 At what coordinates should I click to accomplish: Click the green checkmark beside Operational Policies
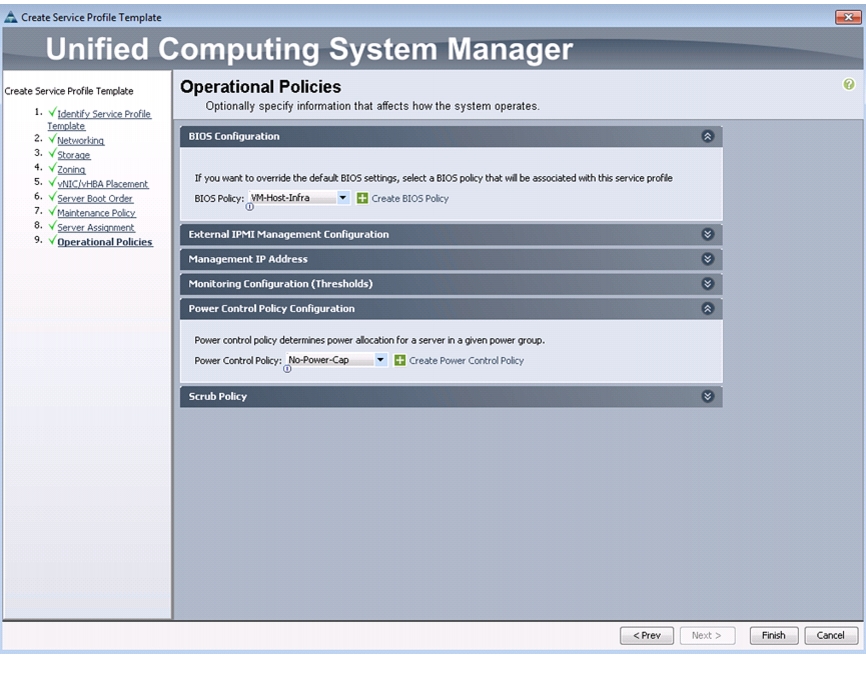click(52, 240)
